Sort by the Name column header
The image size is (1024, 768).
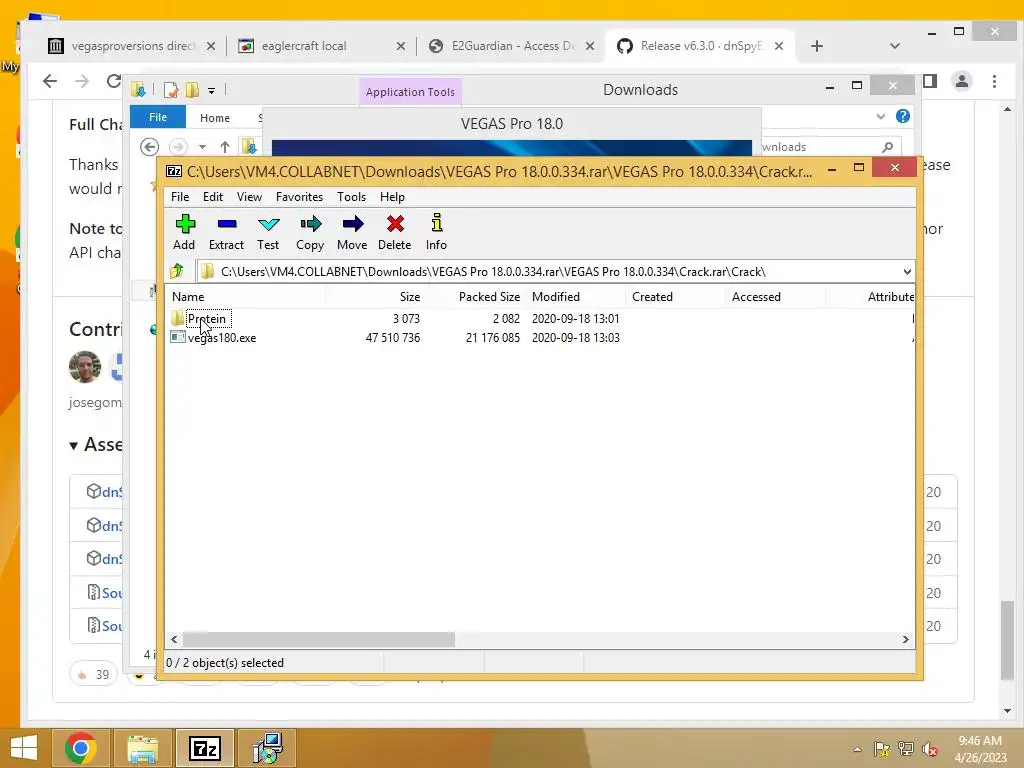[245, 296]
